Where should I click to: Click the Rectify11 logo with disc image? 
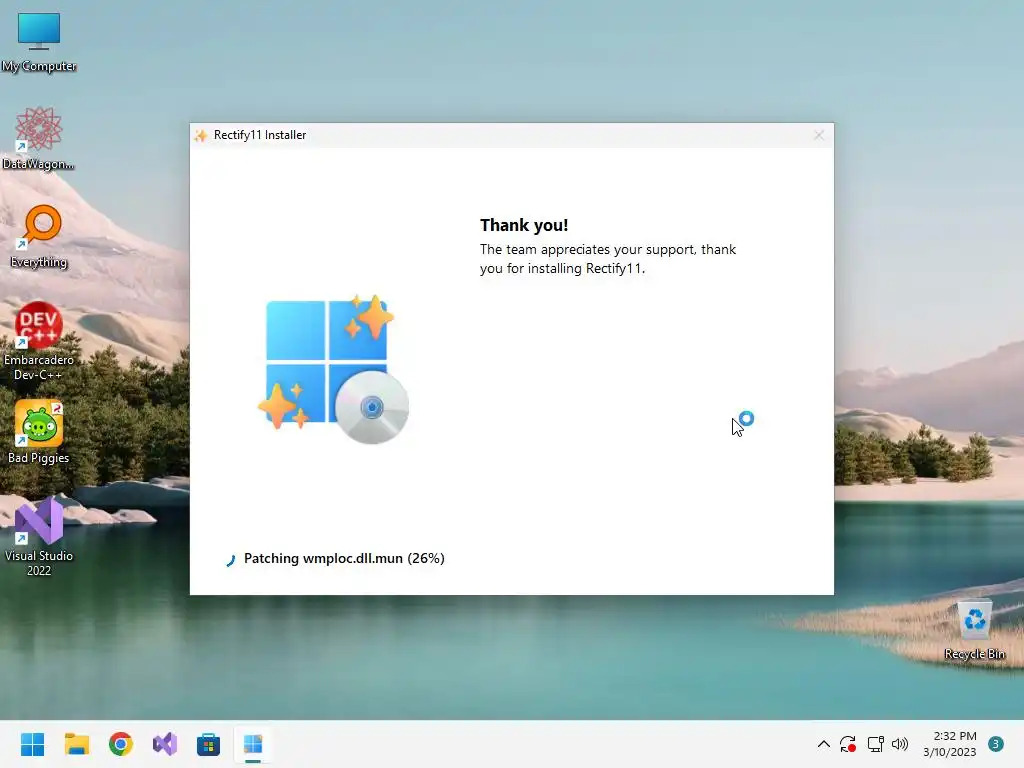pyautogui.click(x=334, y=369)
